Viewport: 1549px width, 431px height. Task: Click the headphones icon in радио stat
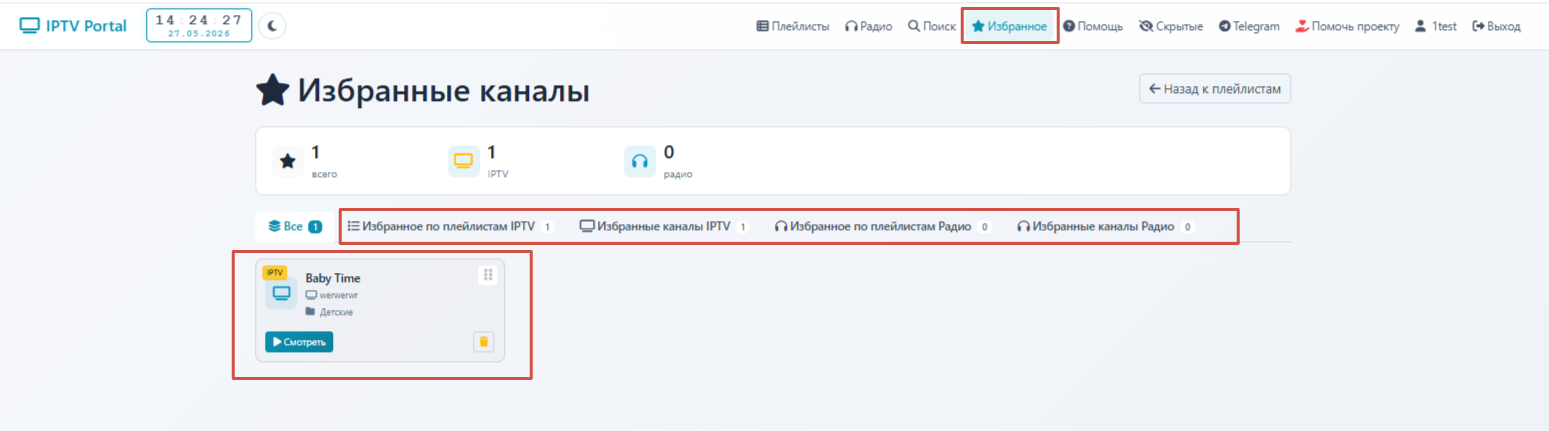click(640, 160)
